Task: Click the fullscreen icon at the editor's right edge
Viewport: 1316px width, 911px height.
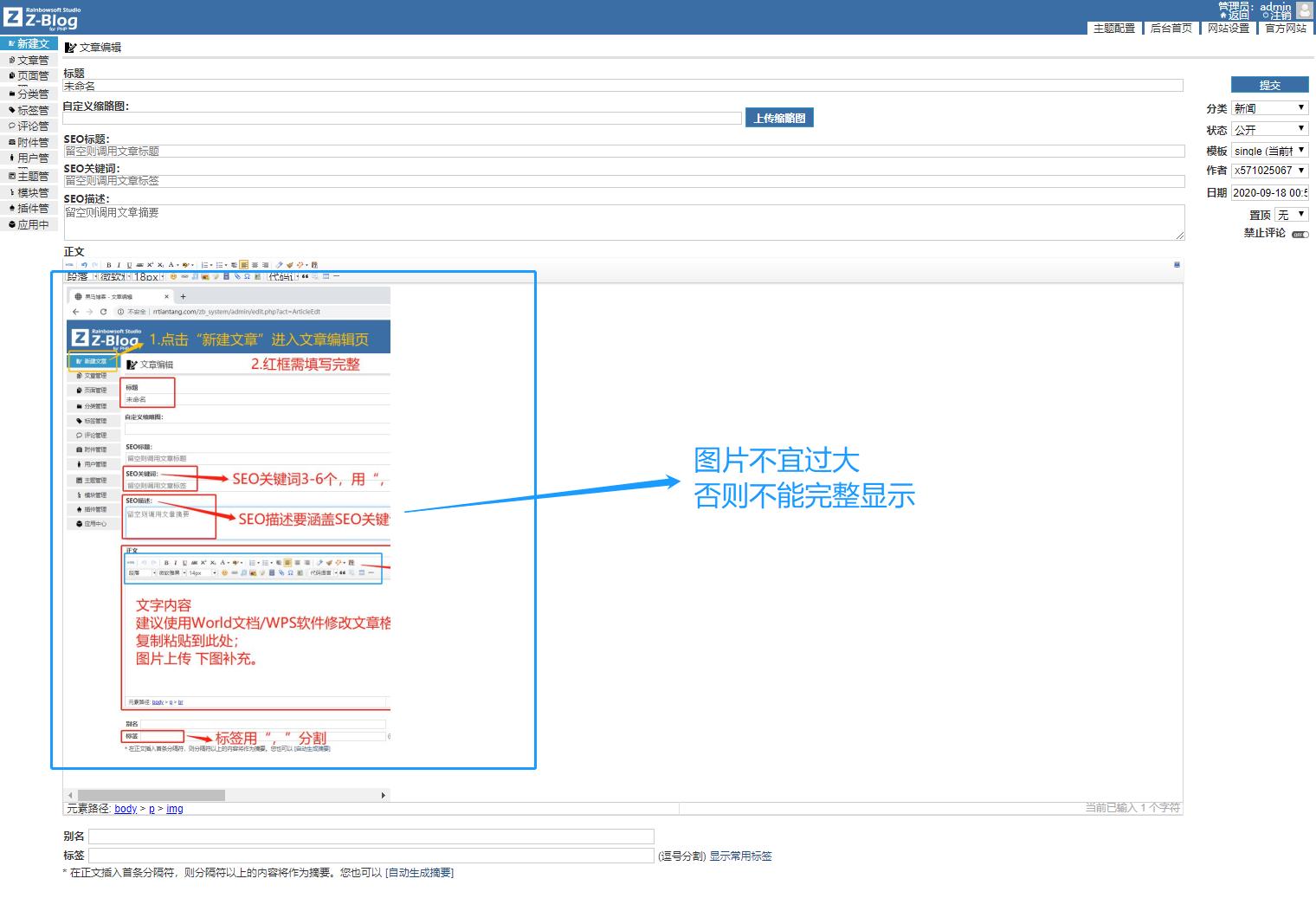Action: click(x=1177, y=264)
